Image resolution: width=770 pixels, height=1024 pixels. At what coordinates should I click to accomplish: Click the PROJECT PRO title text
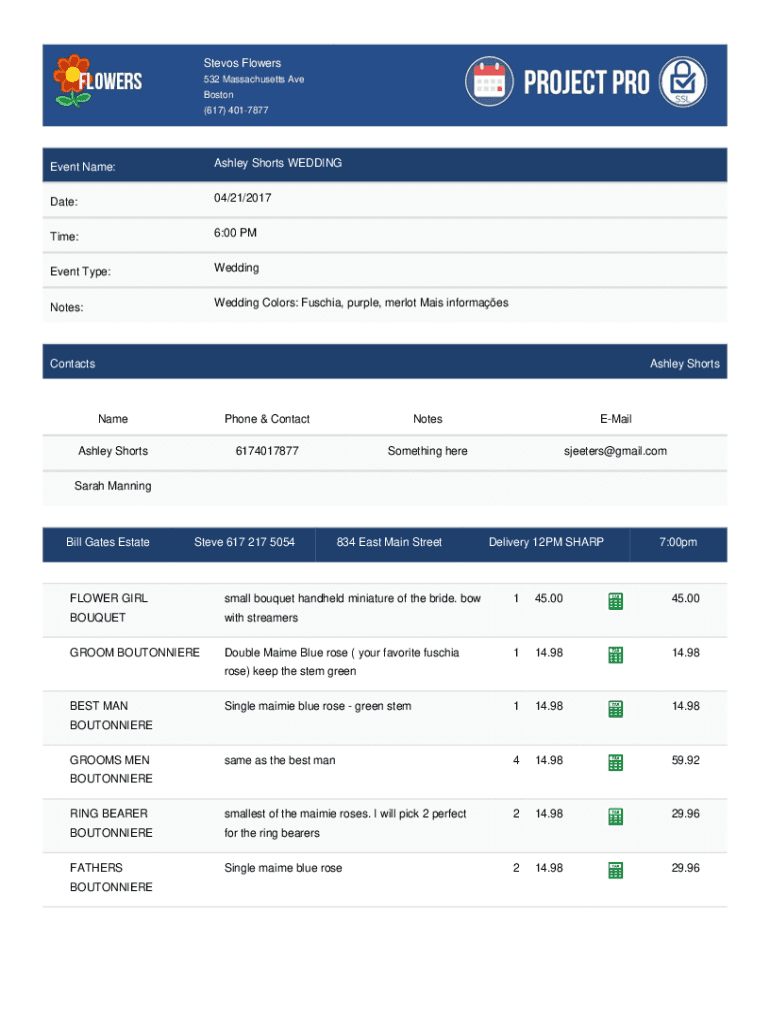(x=586, y=82)
